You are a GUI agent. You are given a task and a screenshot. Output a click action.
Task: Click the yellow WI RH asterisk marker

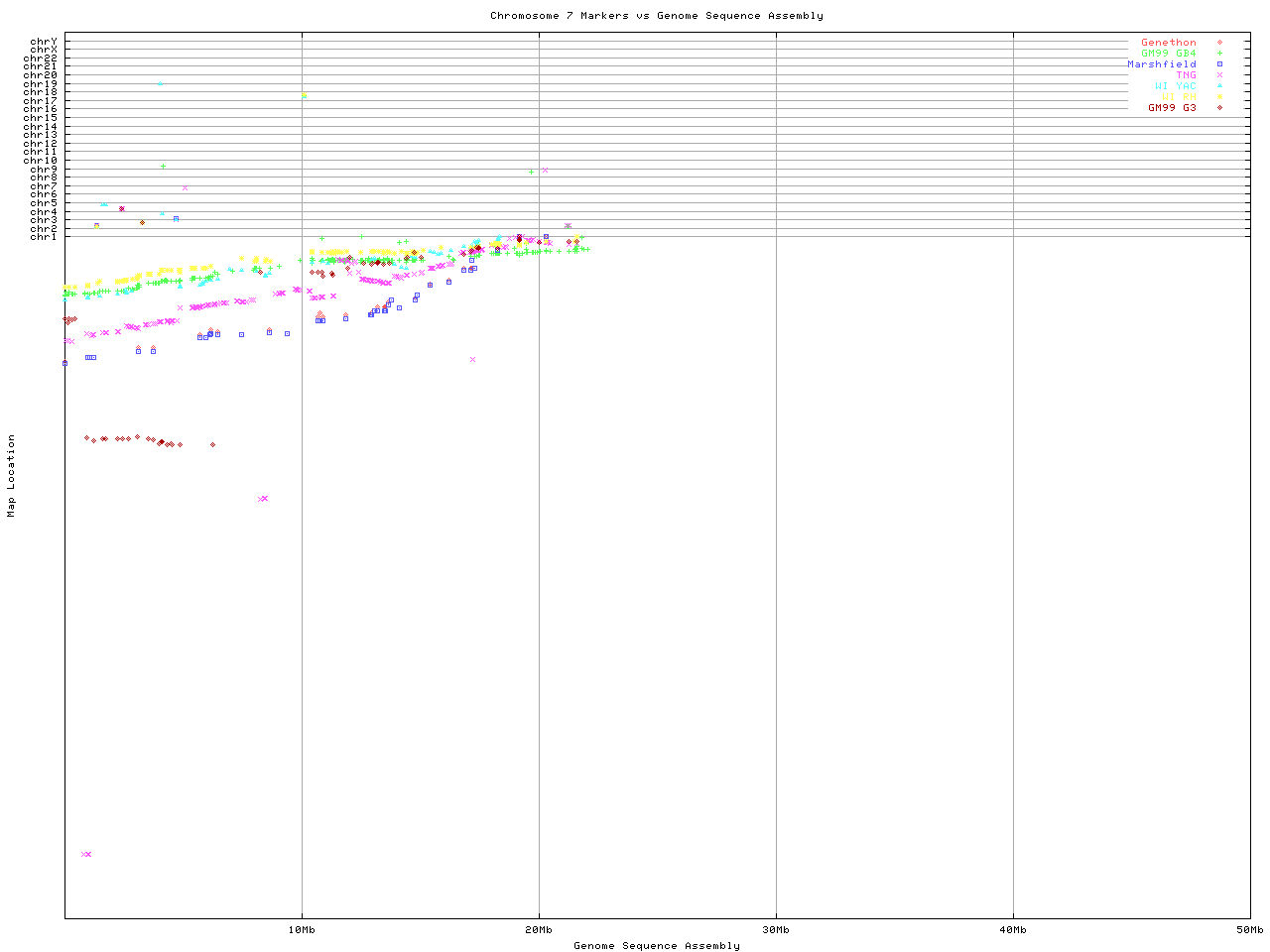1219,97
